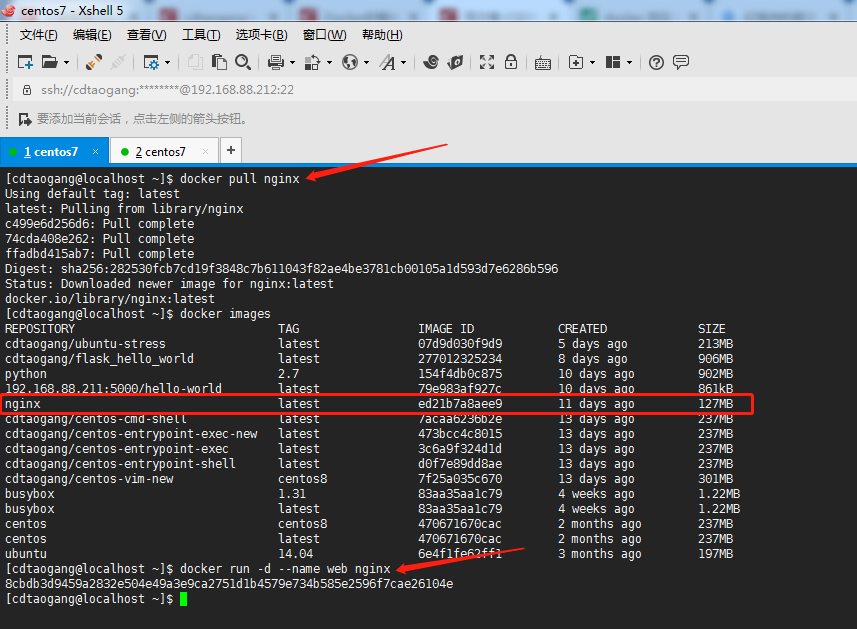Click the Copy icon in toolbar
This screenshot has height=629, width=857.
click(195, 62)
